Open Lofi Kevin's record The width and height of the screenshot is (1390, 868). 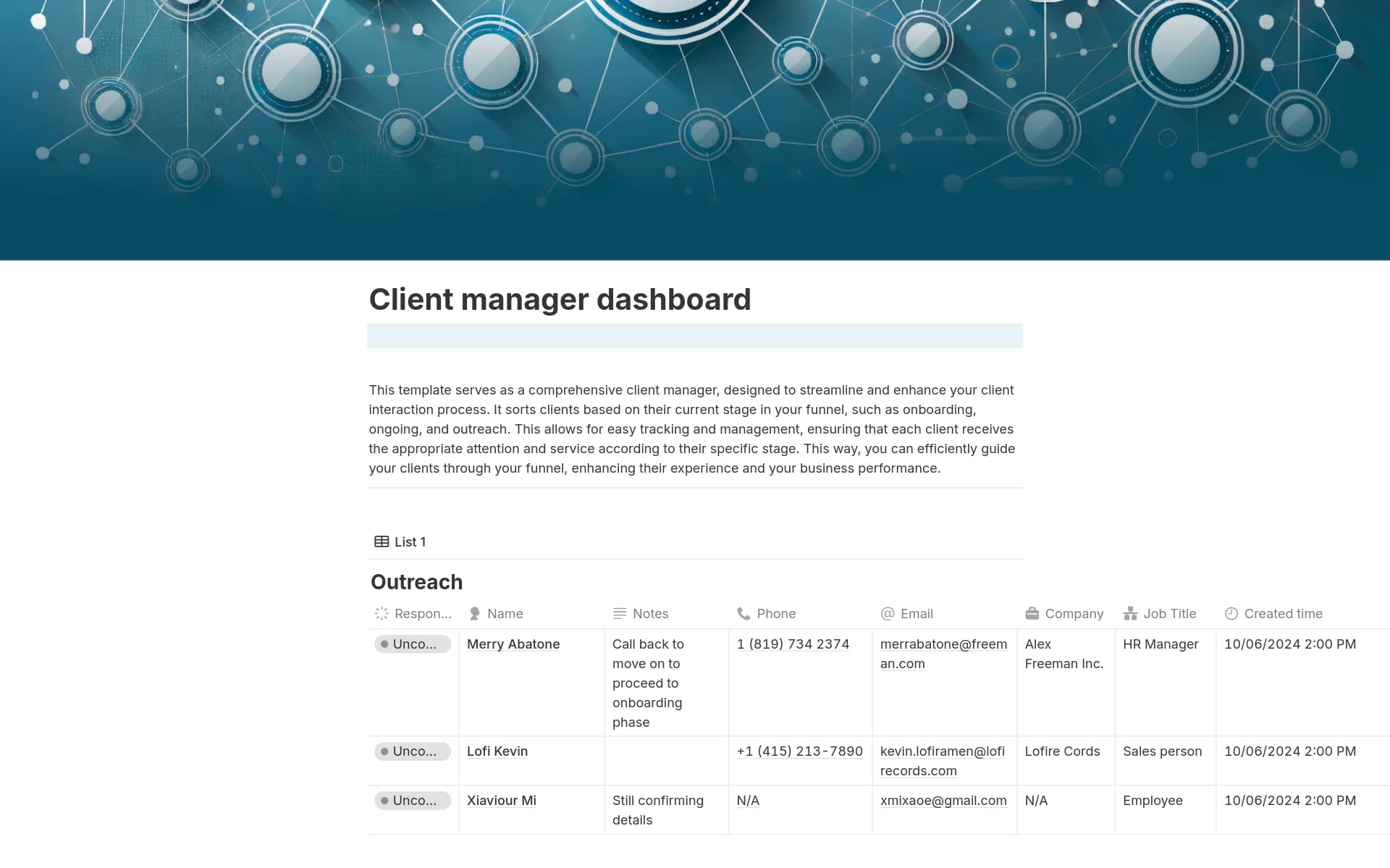[497, 751]
